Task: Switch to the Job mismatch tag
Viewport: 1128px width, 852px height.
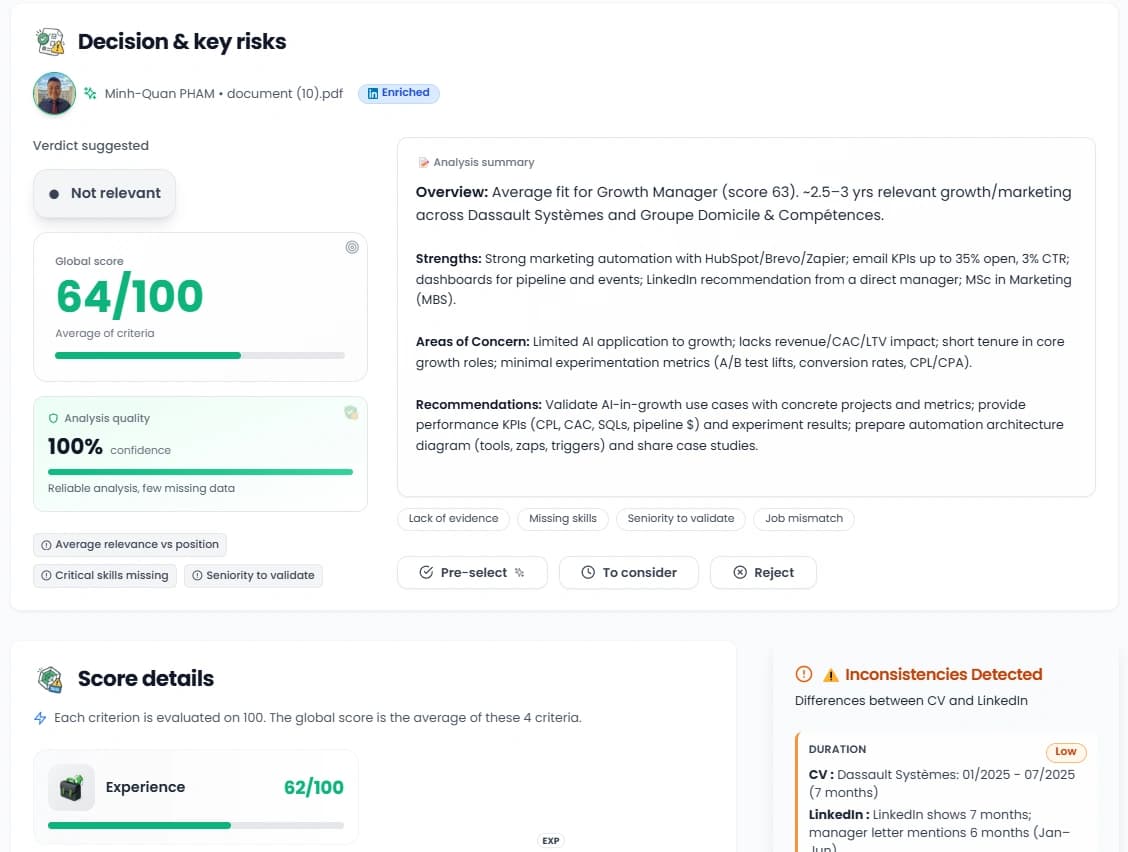Action: 806,518
